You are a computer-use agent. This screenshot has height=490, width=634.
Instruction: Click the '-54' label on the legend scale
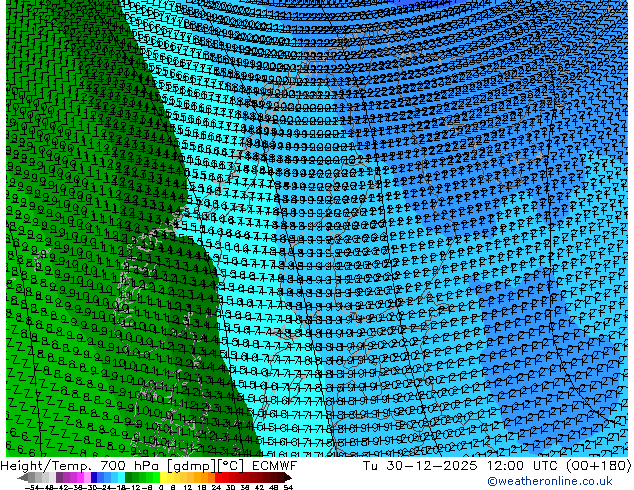coord(32,487)
